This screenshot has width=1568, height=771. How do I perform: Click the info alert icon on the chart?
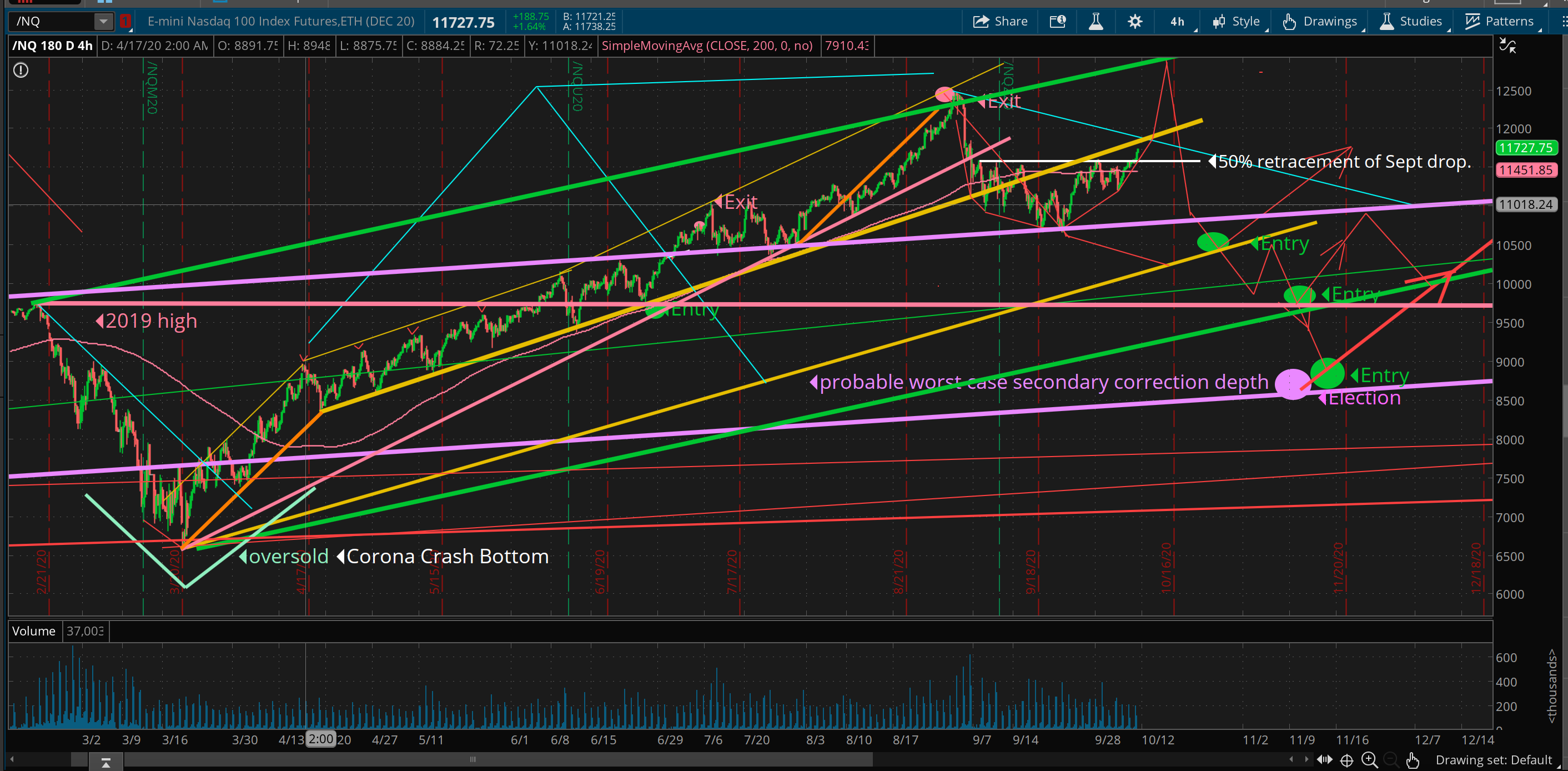pos(21,70)
